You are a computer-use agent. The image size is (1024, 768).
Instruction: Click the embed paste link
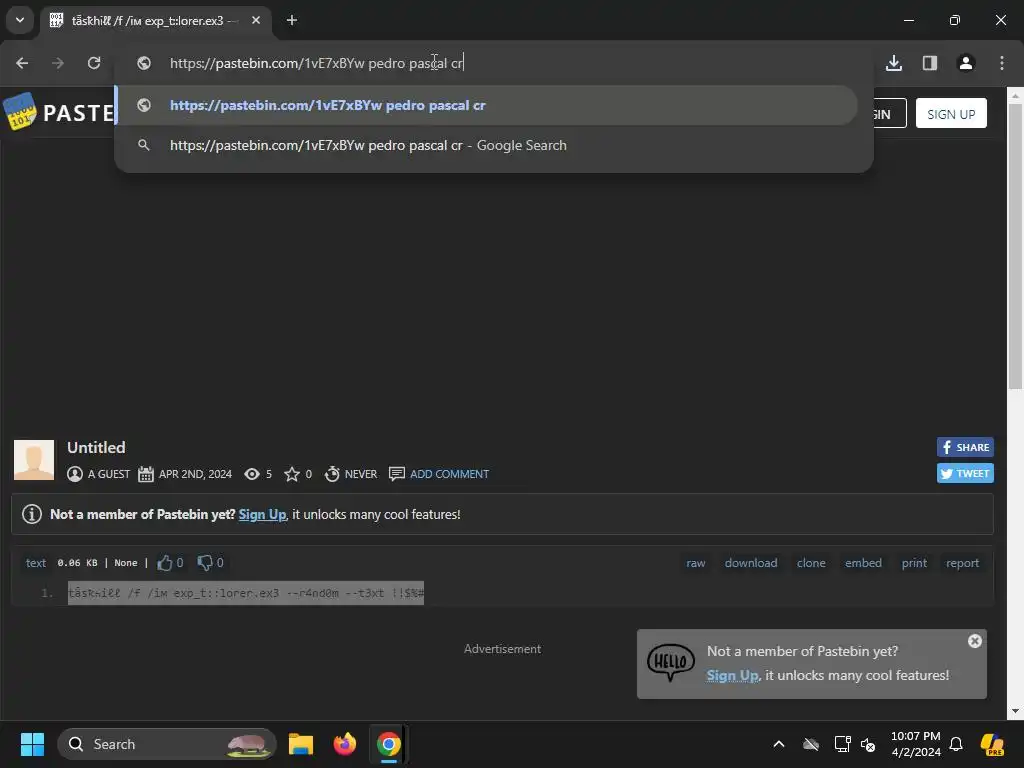[x=863, y=563]
